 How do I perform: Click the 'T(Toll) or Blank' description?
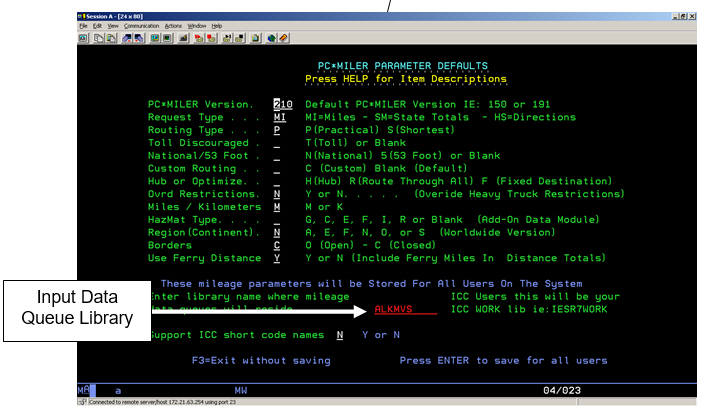pos(355,143)
